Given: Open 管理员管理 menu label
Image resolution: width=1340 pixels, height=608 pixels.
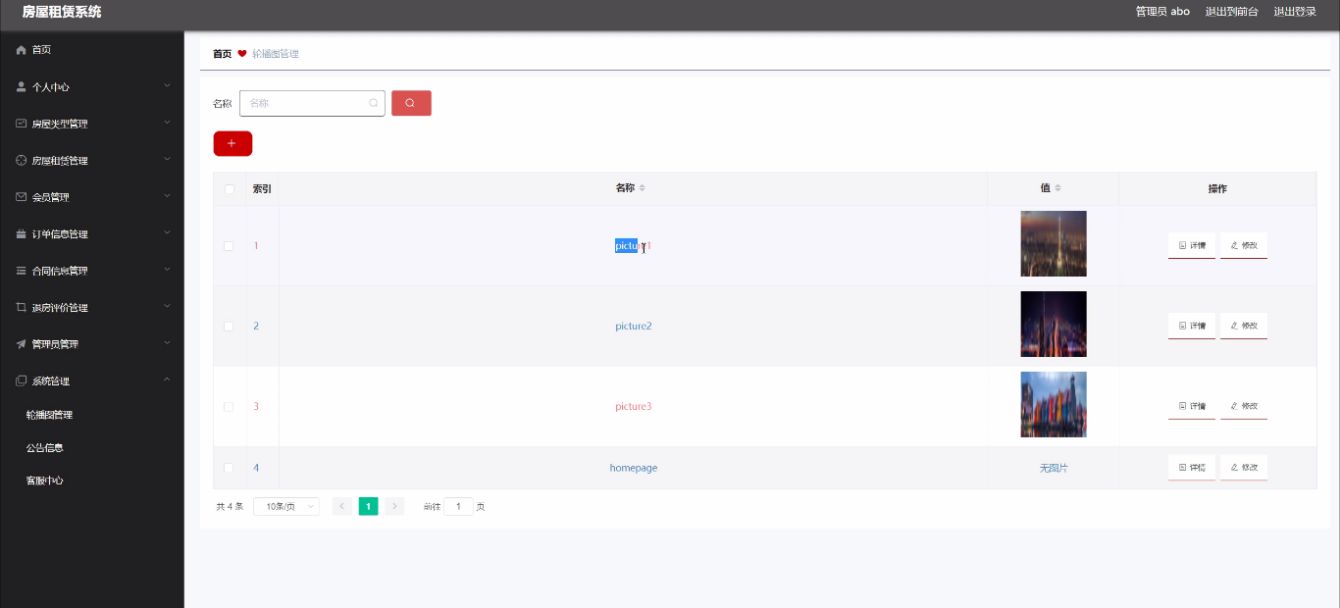Looking at the screenshot, I should (55, 344).
